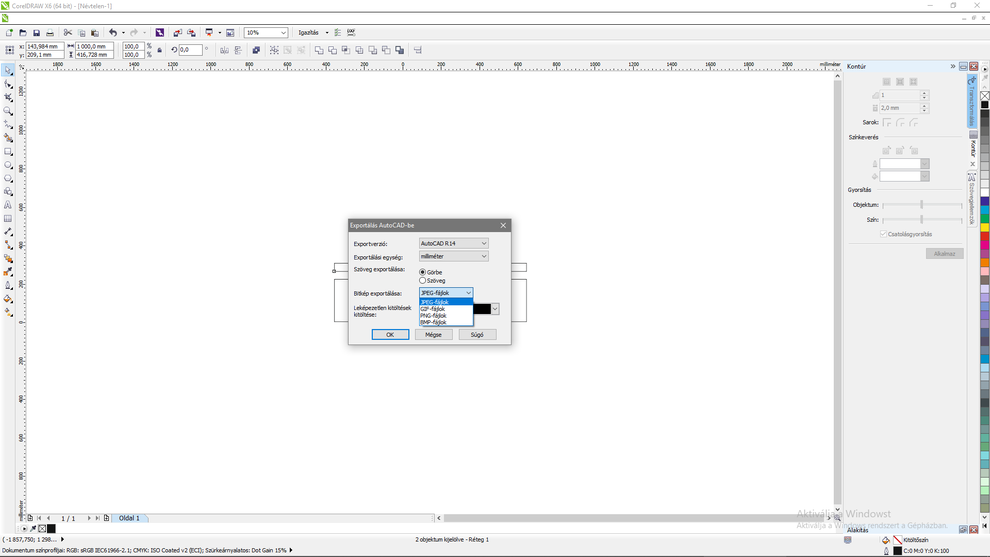990x557 pixels.
Task: Open the zoom level 10% dropdown
Action: 266,33
